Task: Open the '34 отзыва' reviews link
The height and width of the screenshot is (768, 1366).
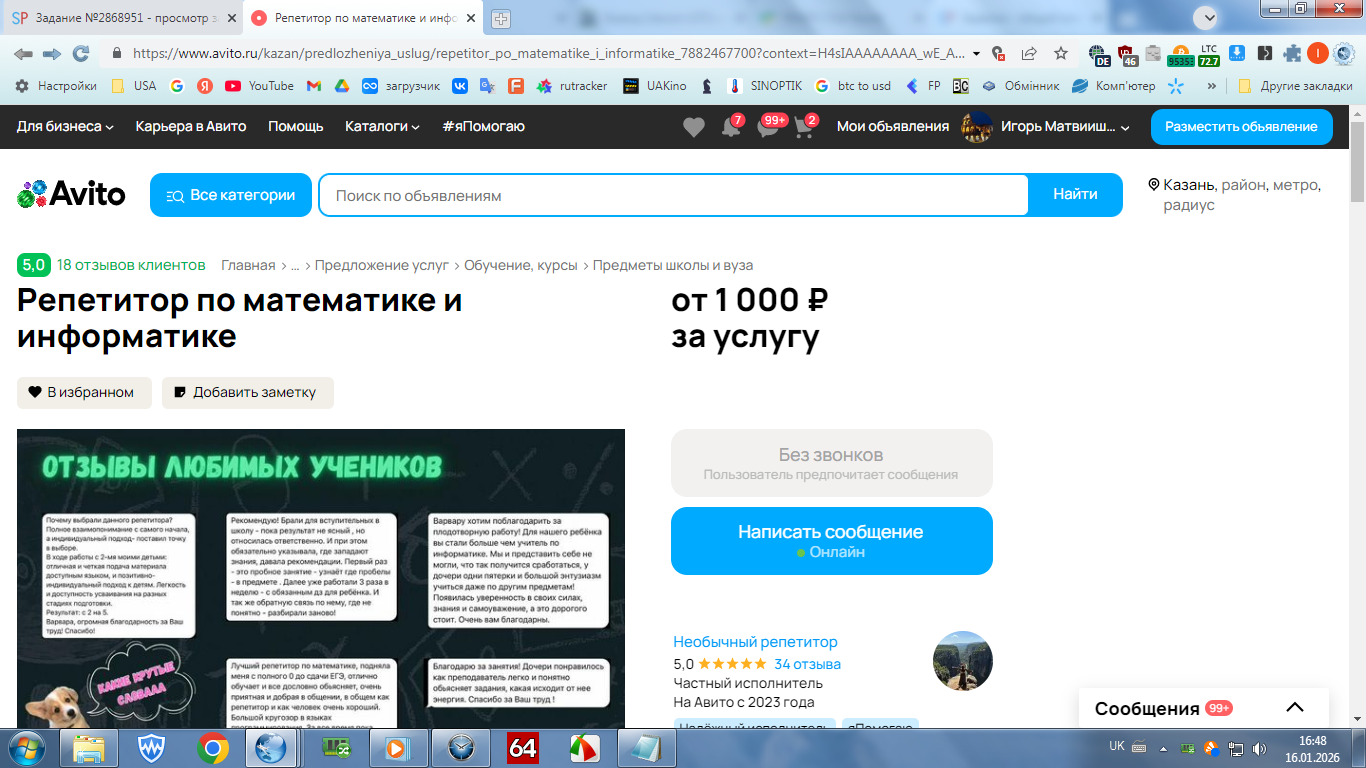Action: coord(807,664)
